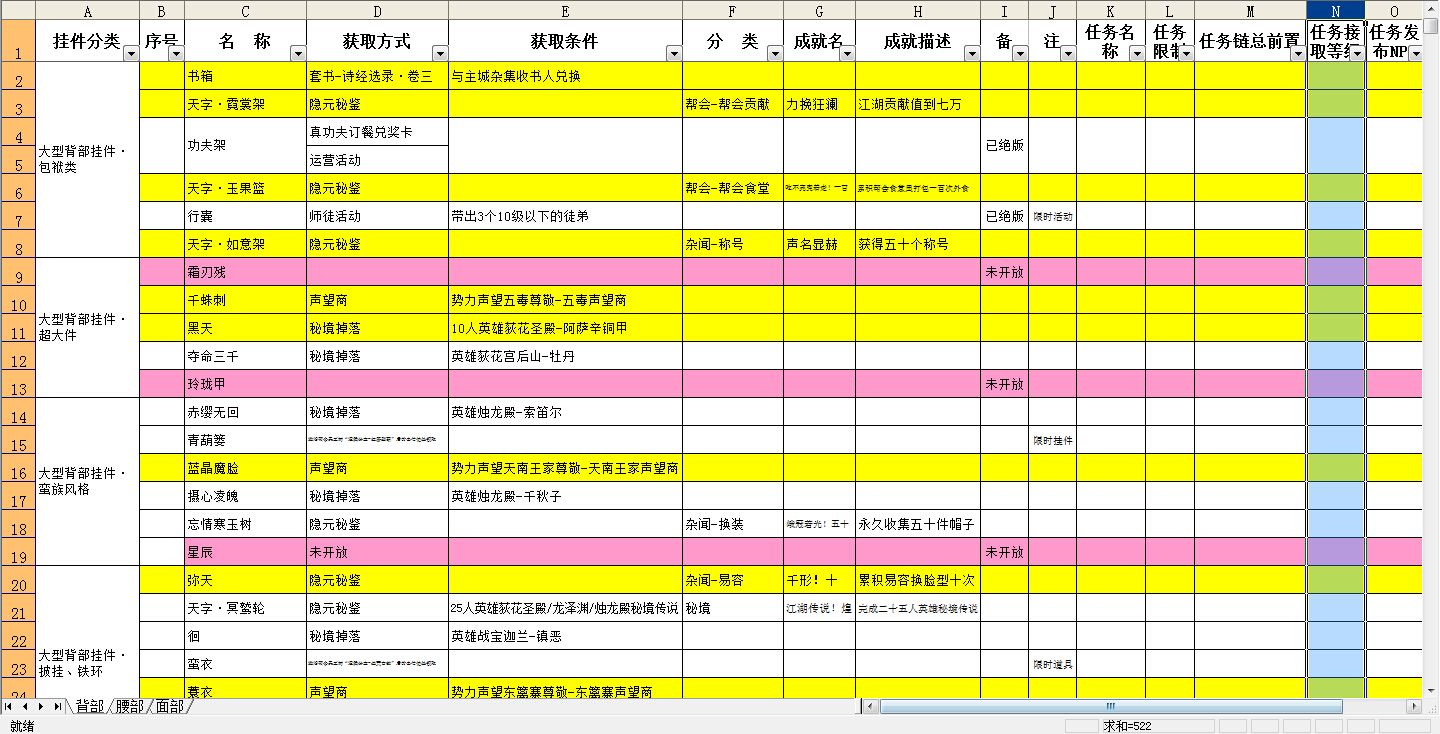Select the 真功夫订餐兑奖卡 cell

pyautogui.click(x=377, y=132)
